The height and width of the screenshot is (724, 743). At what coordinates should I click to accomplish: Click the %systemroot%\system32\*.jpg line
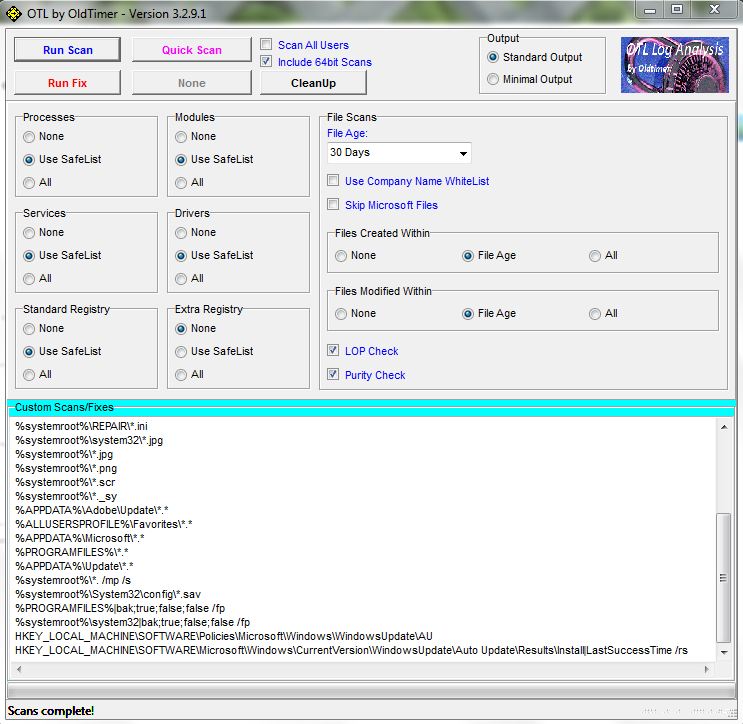click(89, 440)
